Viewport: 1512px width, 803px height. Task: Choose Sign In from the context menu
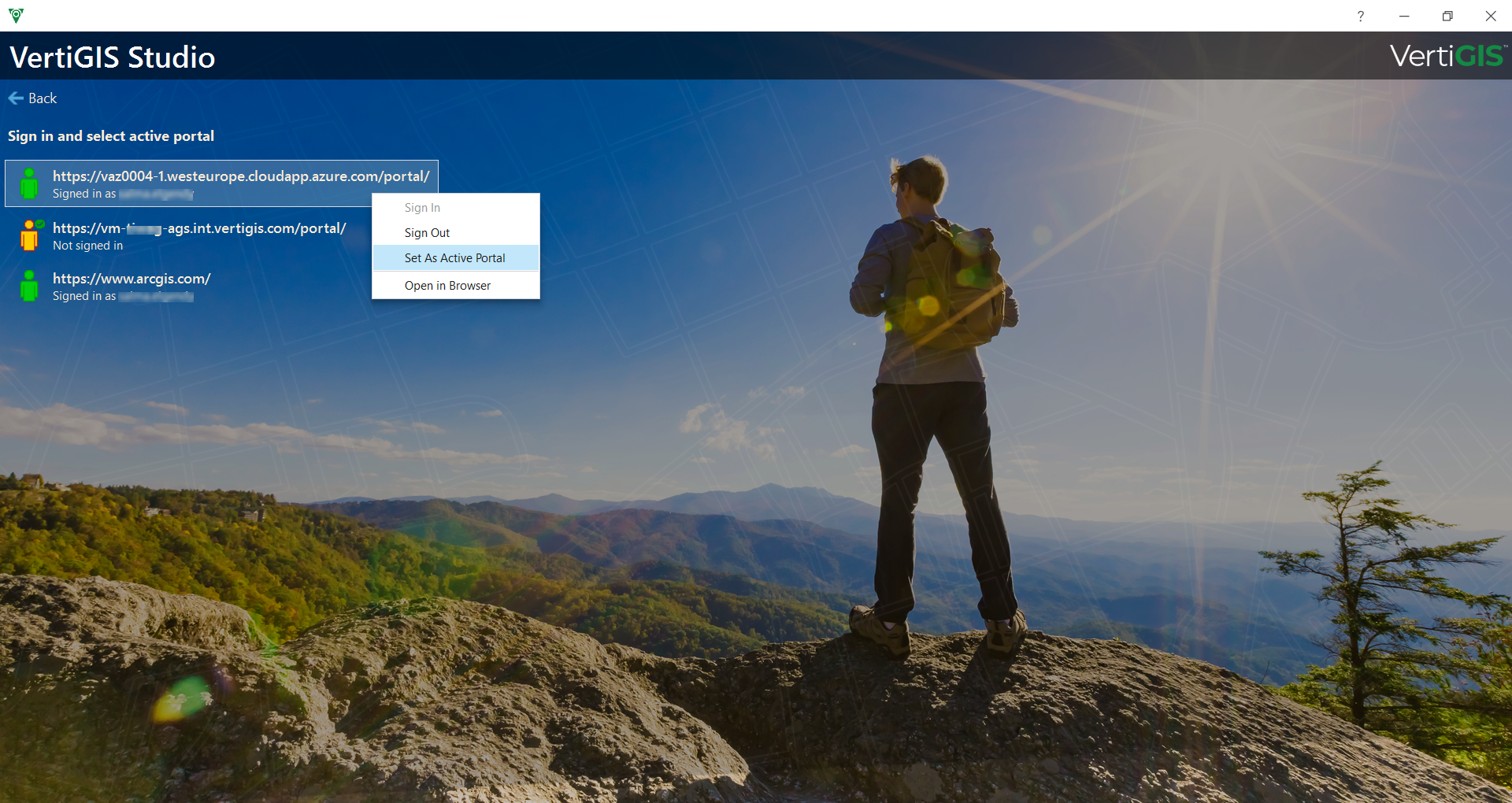pos(456,208)
